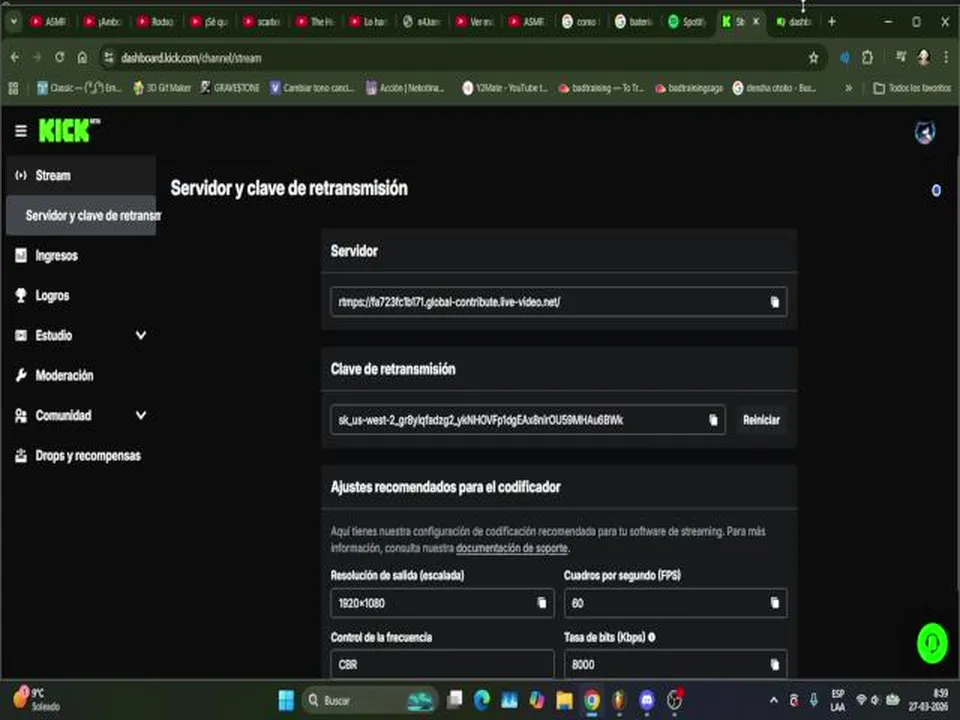Viewport: 960px width, 720px height.
Task: Open Moderación in the sidebar
Action: [x=81, y=375]
